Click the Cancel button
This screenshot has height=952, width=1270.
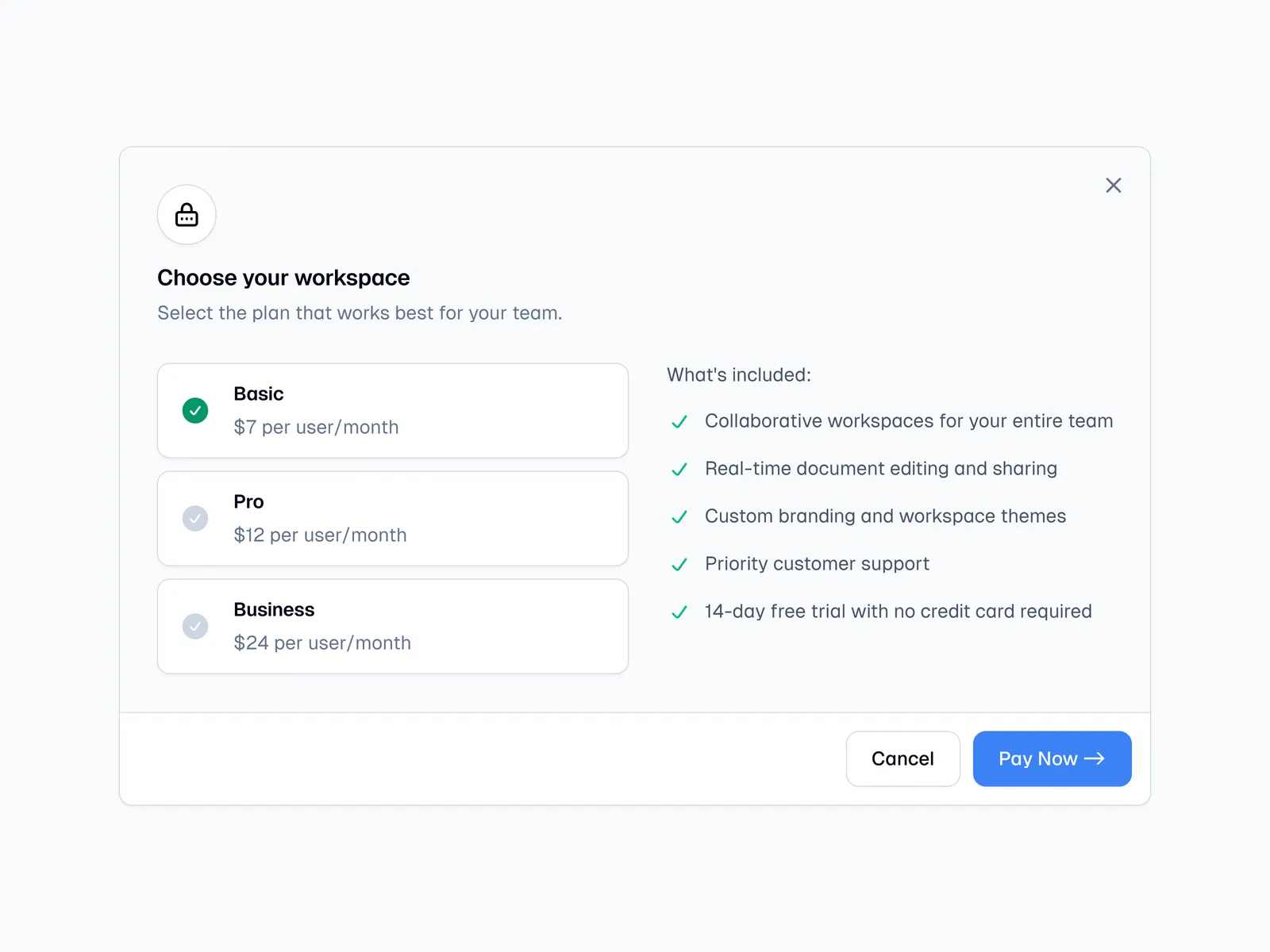click(x=902, y=759)
